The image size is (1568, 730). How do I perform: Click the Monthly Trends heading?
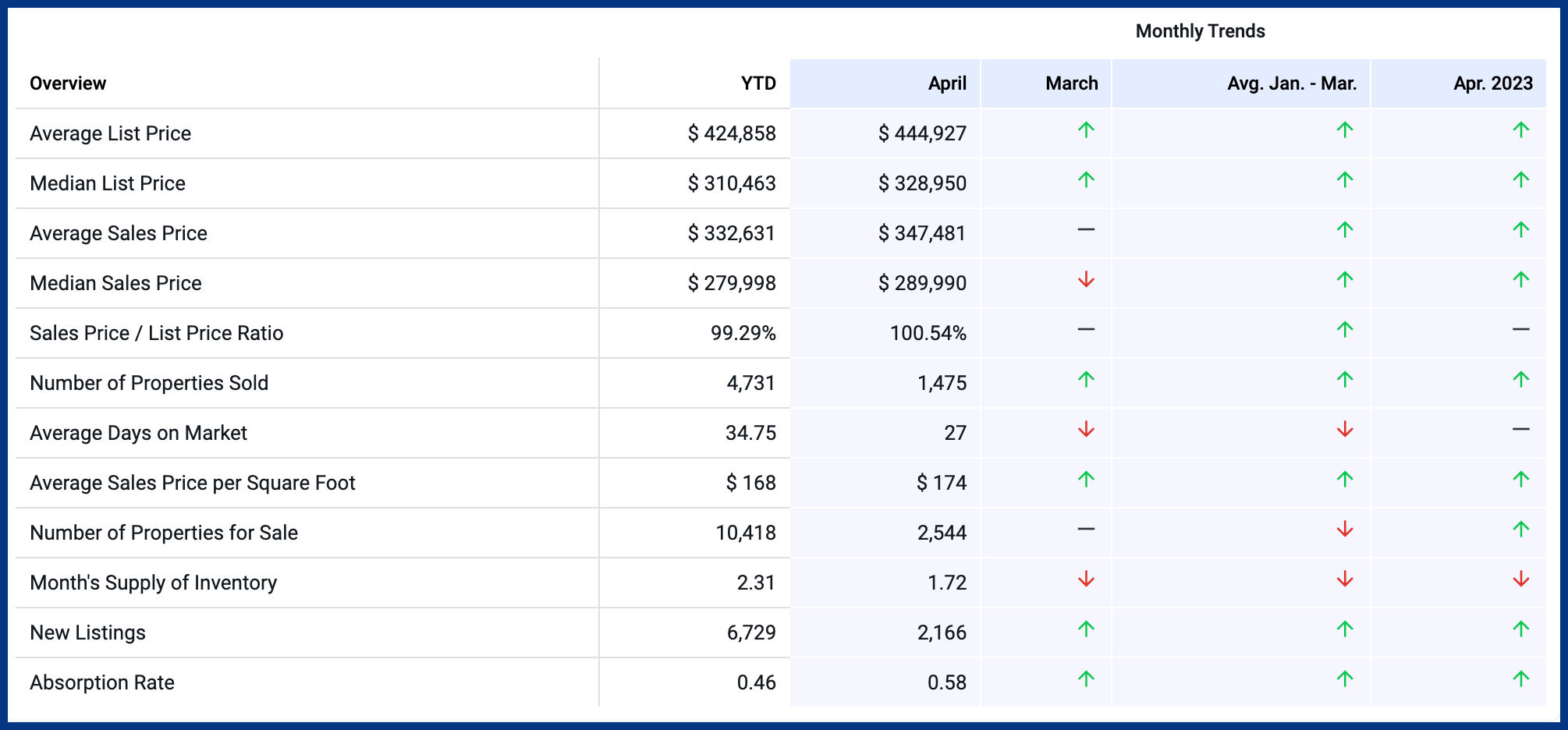click(x=1199, y=31)
